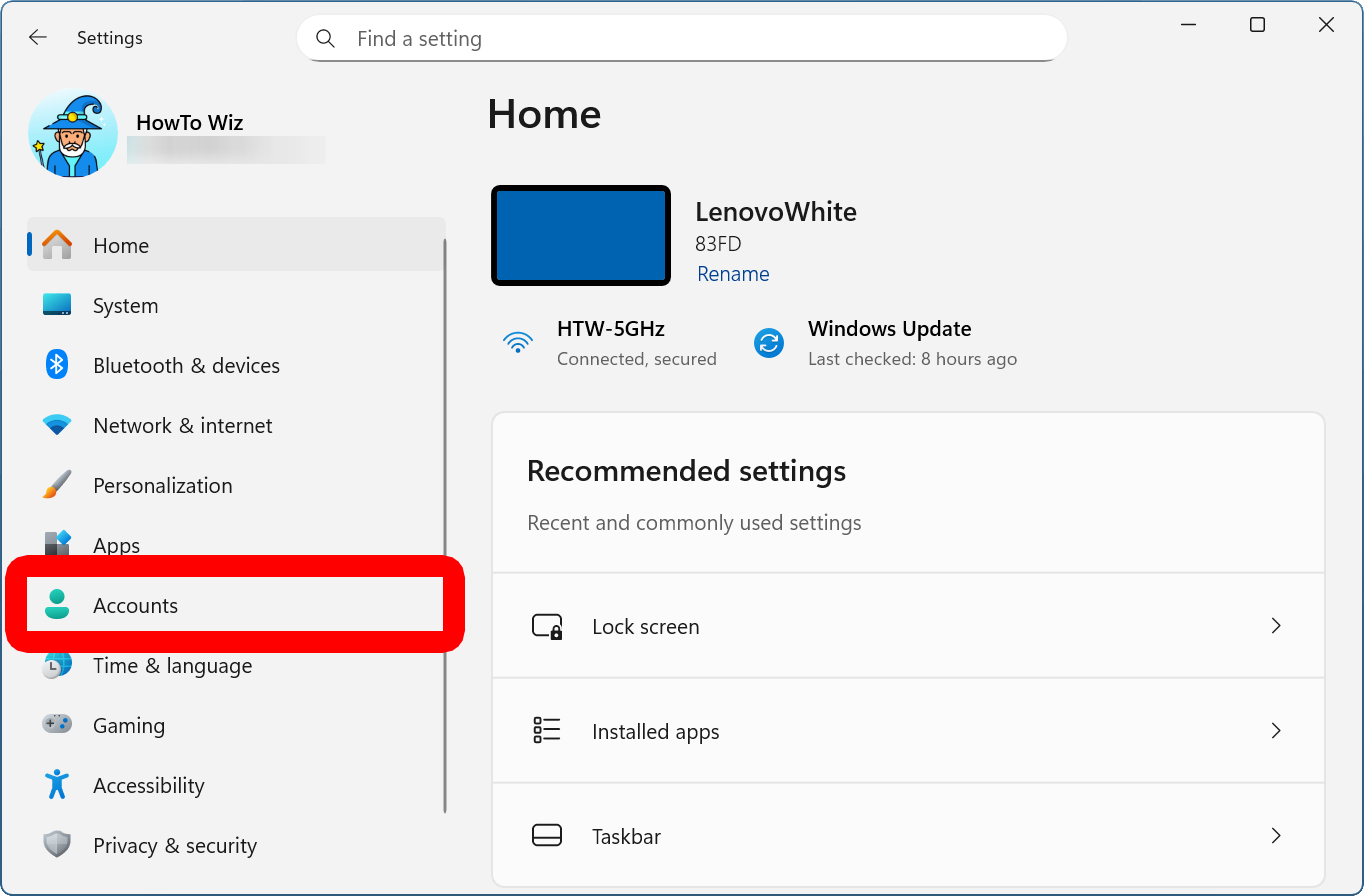Click the Accounts person icon
This screenshot has height=896, width=1364.
coord(57,605)
